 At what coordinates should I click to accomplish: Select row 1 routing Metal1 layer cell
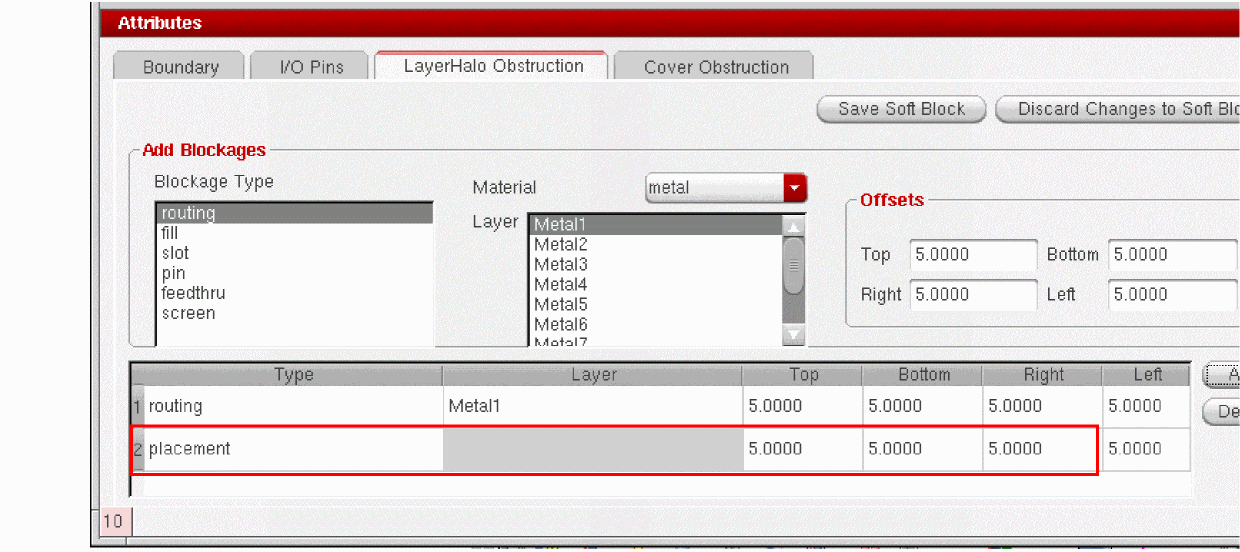click(592, 406)
